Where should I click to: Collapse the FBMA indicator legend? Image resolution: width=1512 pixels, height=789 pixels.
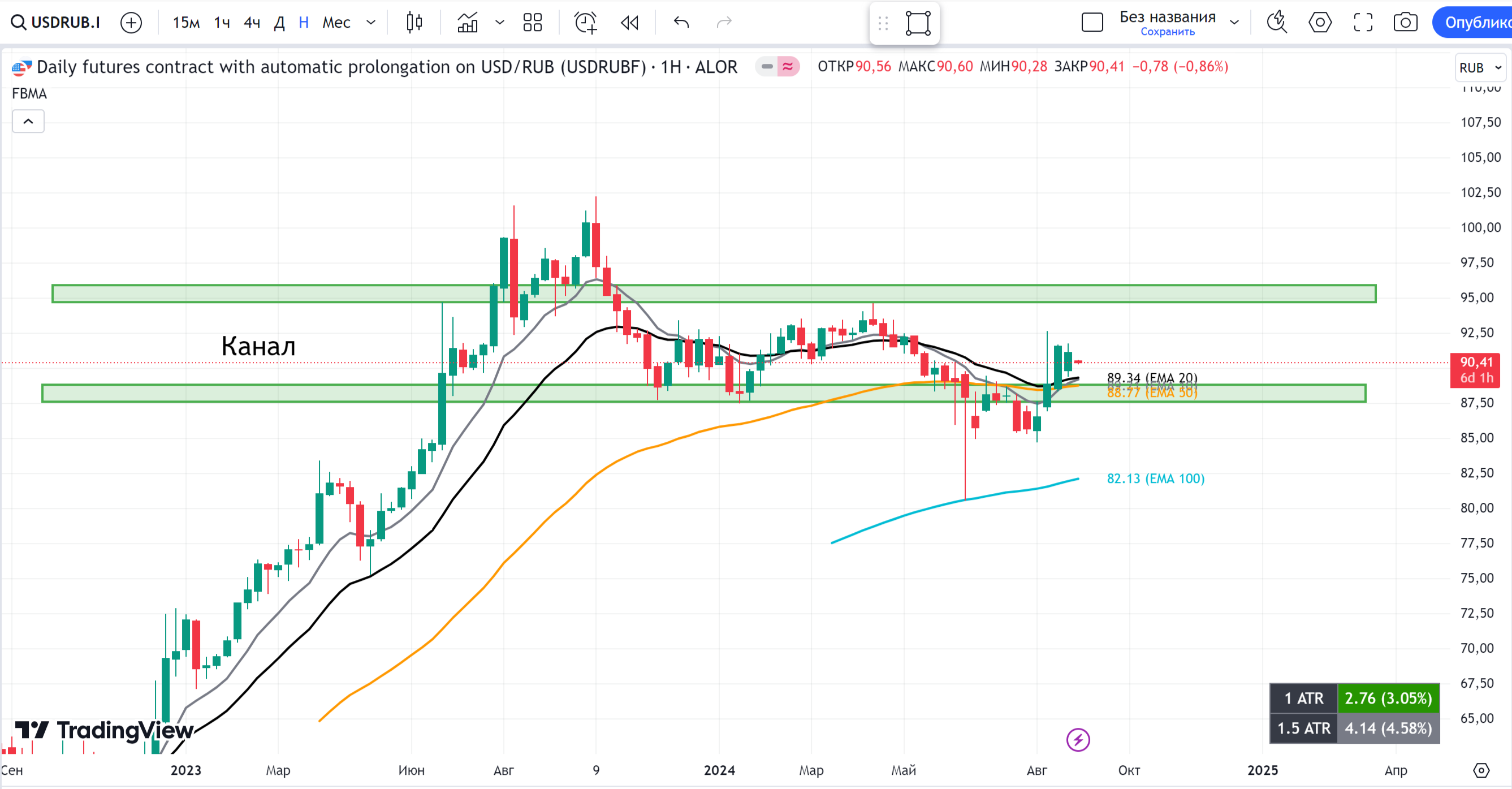point(28,122)
